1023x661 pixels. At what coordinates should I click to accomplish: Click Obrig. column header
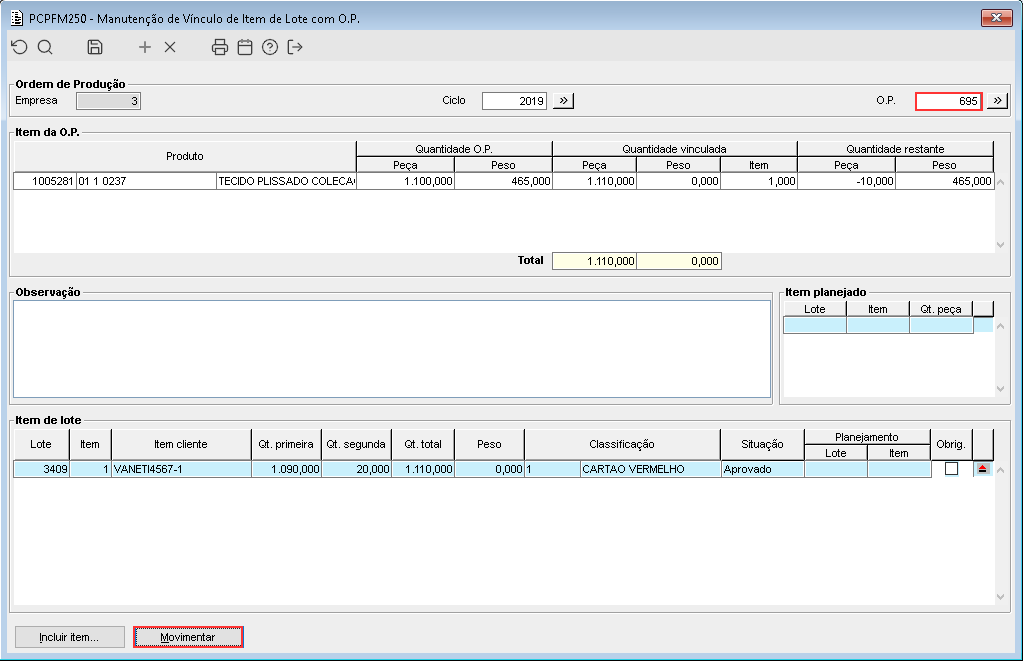click(951, 444)
